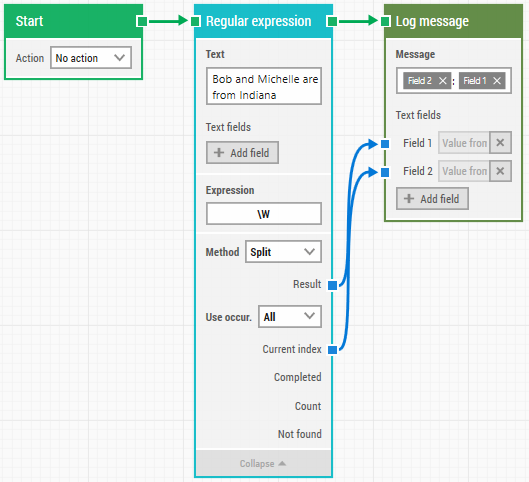
Task: Open the Method dropdown set to Split
Action: [x=283, y=252]
